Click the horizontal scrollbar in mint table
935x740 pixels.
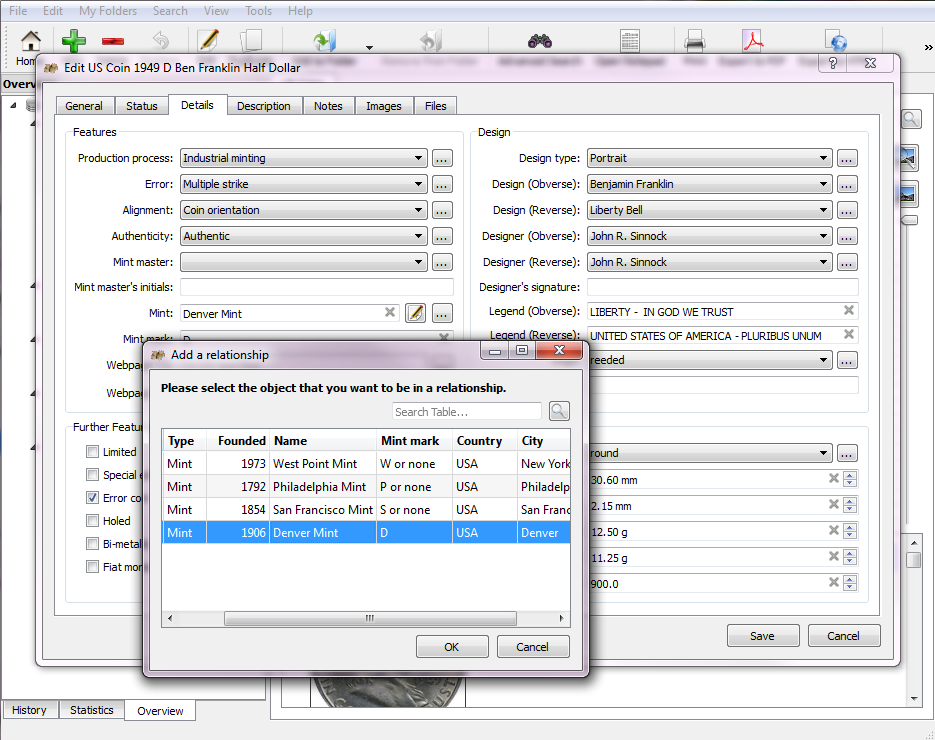(370, 618)
